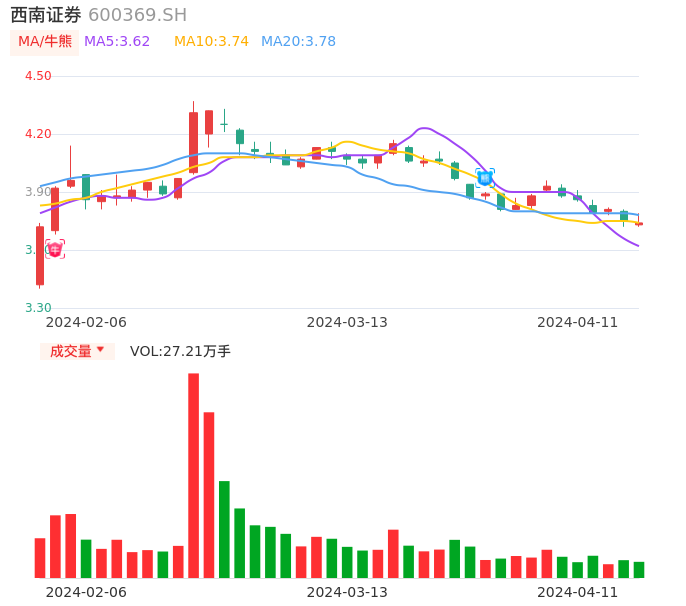Click the VOL:27.21万手 volume label
The image size is (686, 606).
pos(180,351)
